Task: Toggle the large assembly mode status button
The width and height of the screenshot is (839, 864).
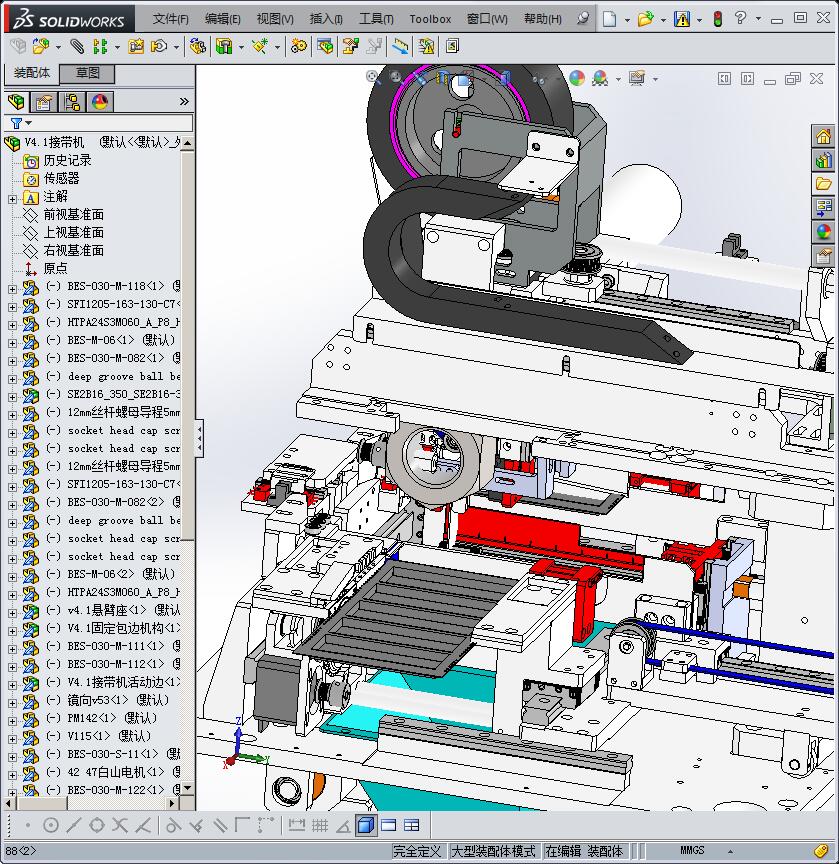Action: point(493,851)
